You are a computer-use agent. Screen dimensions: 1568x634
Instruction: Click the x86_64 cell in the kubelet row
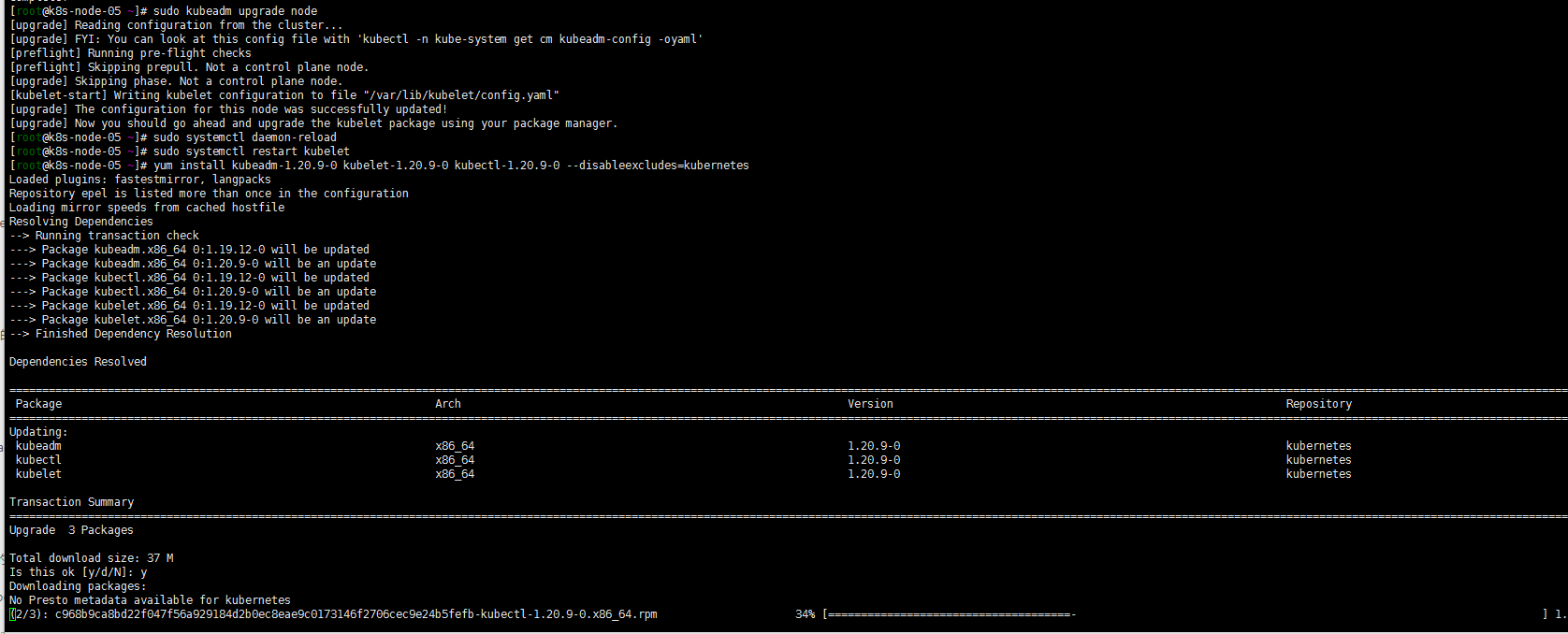coord(455,474)
